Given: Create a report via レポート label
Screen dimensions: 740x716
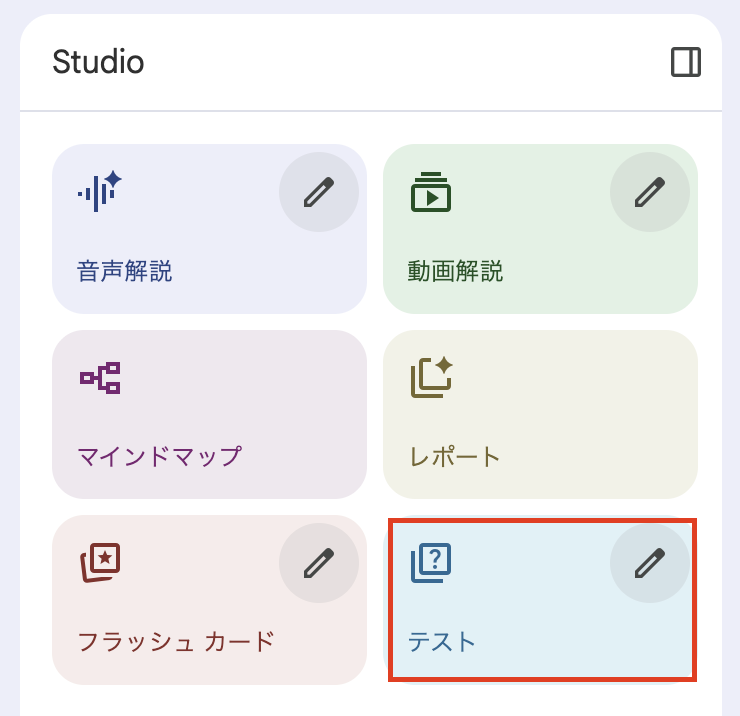Looking at the screenshot, I should 455,457.
